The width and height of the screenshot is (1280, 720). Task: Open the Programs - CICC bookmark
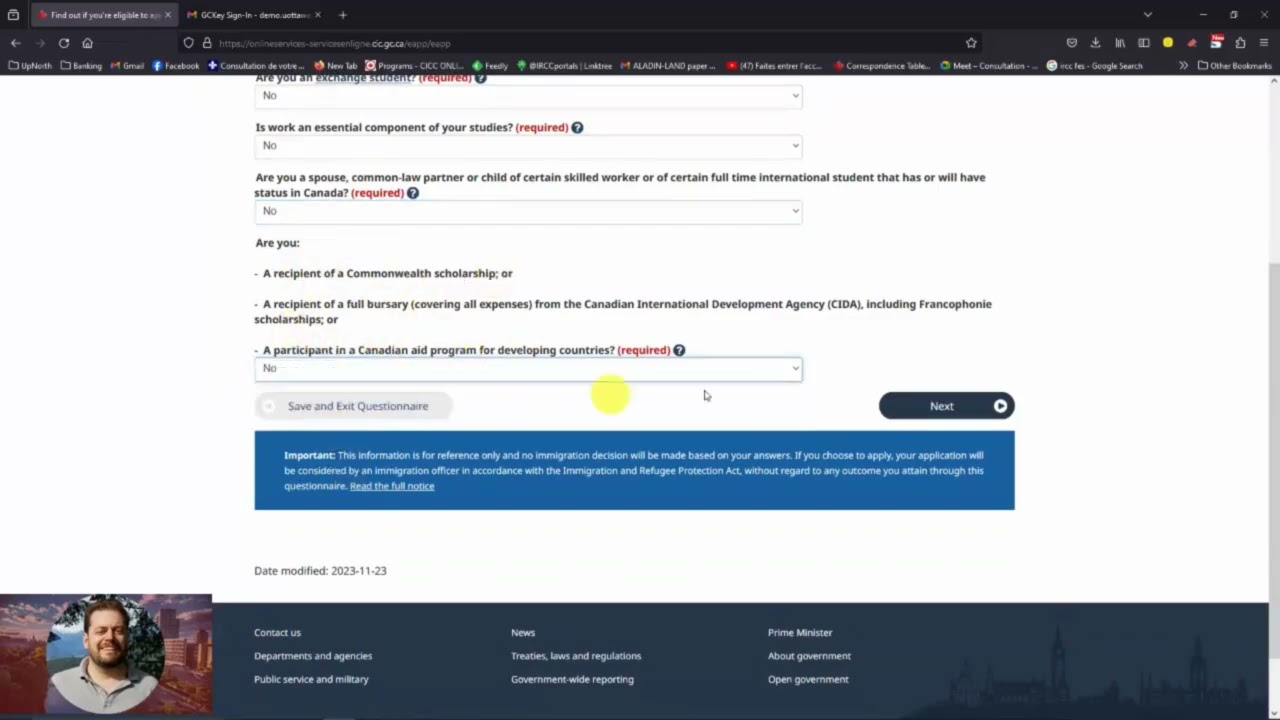tap(414, 66)
